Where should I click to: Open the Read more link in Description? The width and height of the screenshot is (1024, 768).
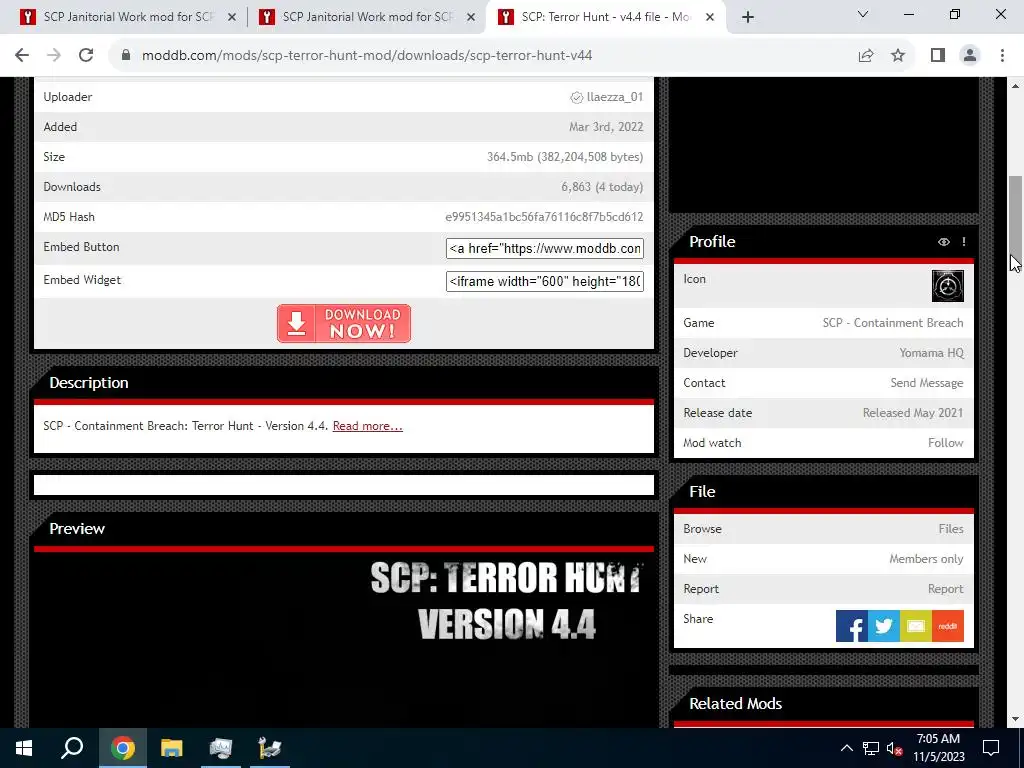click(368, 426)
